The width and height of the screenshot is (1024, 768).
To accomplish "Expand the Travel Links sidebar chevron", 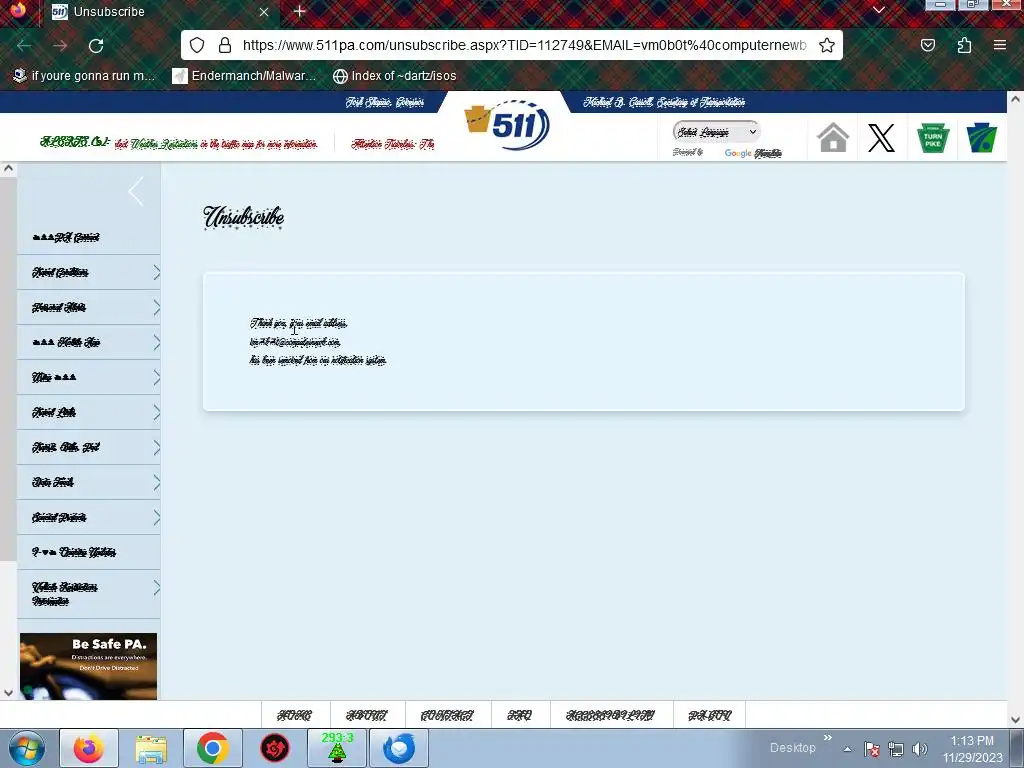I will (x=156, y=412).
